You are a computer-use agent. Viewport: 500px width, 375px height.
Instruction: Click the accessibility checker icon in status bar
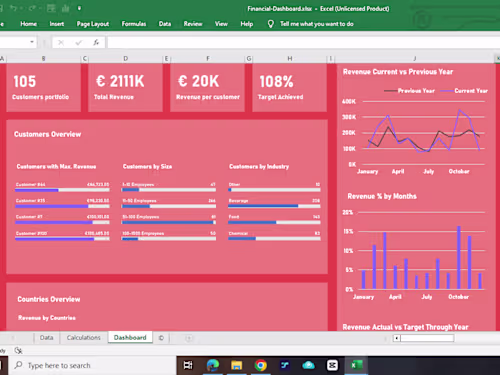[x=18, y=350]
